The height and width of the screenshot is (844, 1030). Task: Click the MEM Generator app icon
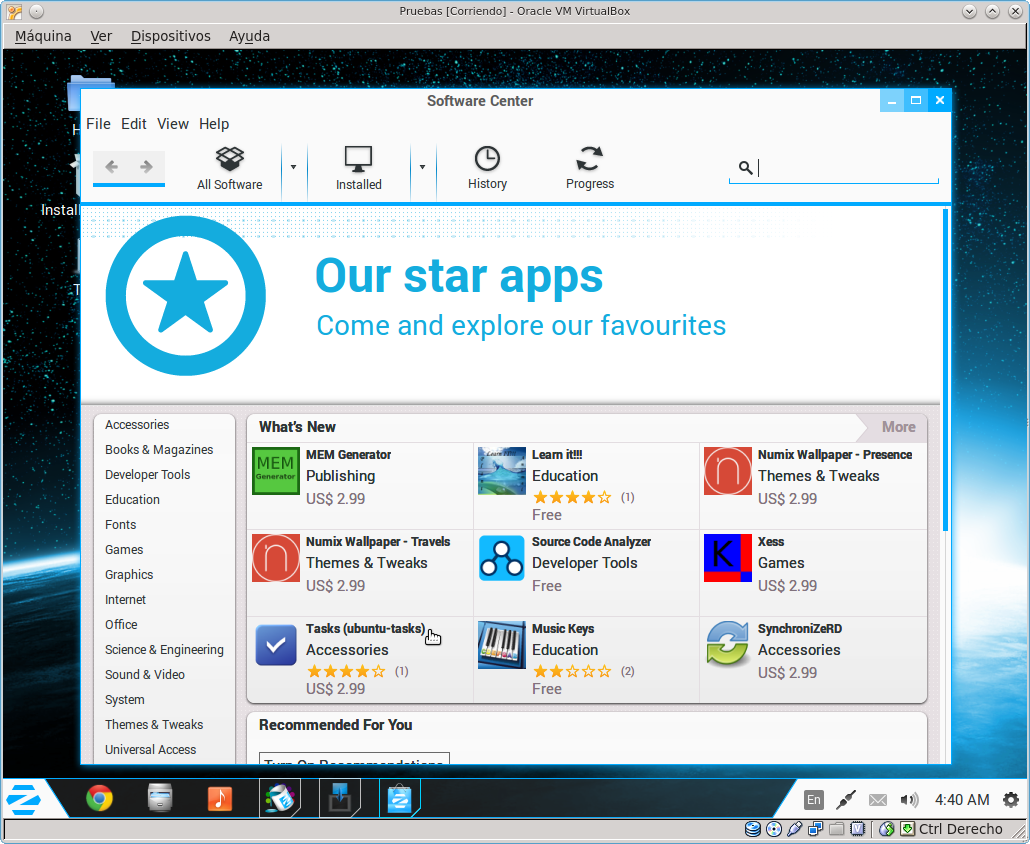pyautogui.click(x=276, y=471)
